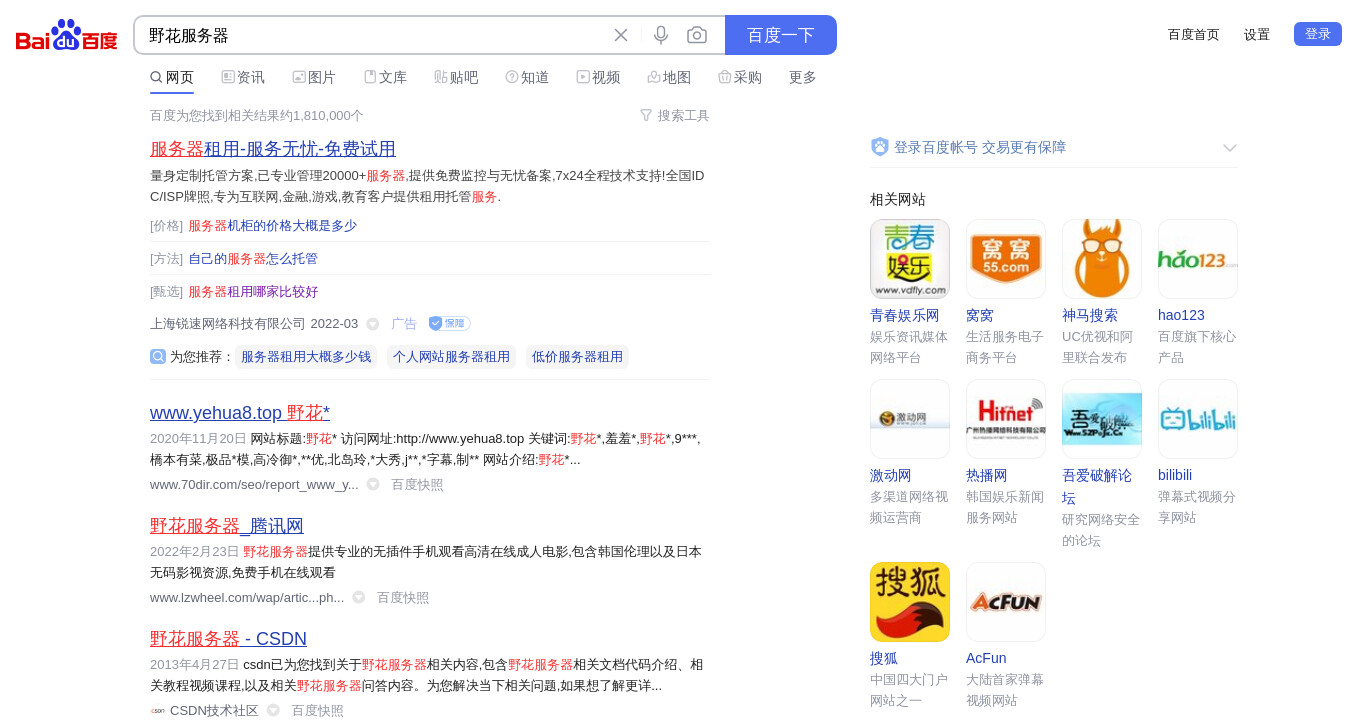Switch to 图片 tab
This screenshot has height=728, width=1366.
click(x=314, y=77)
